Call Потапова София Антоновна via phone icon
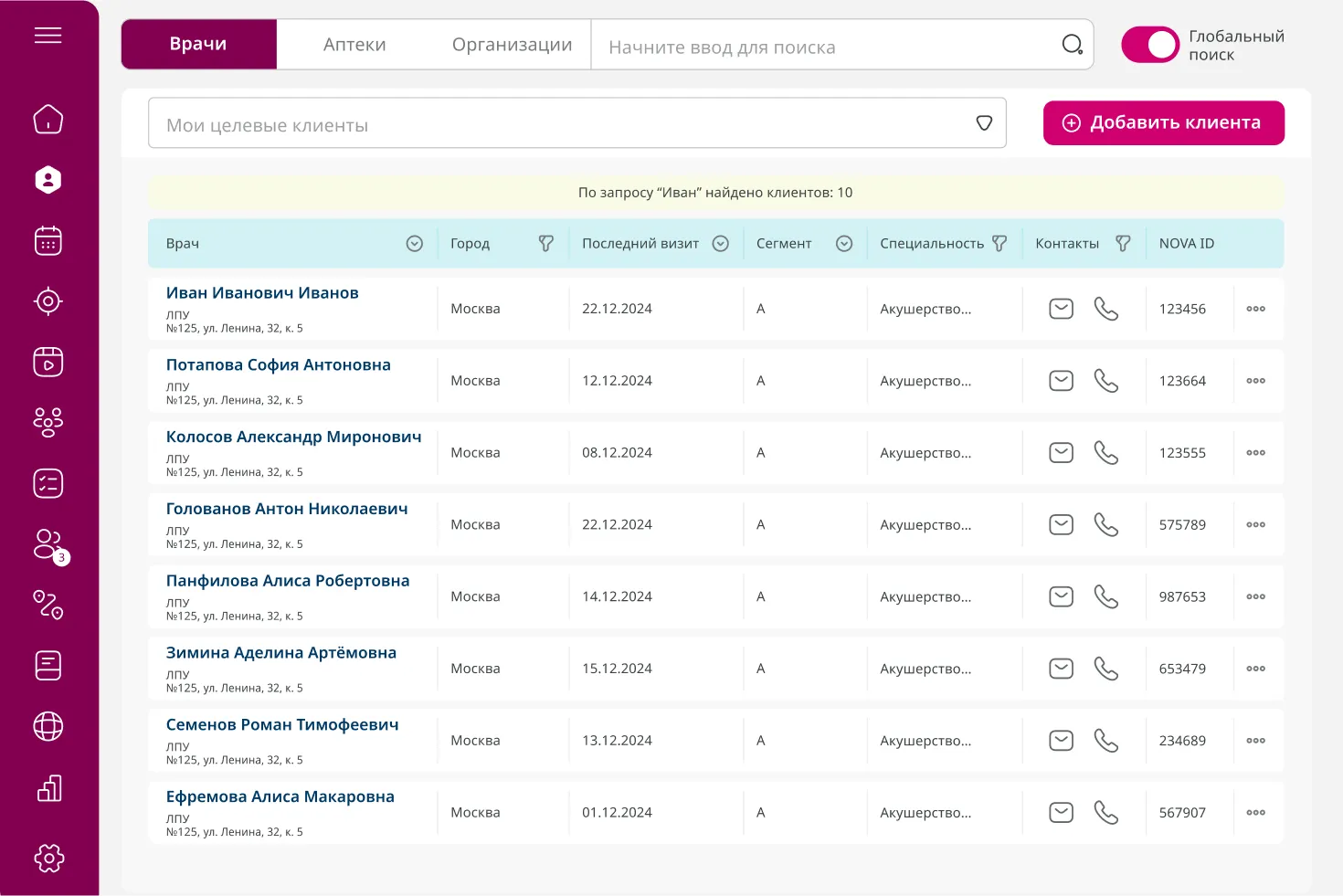The width and height of the screenshot is (1343, 896). [1105, 381]
